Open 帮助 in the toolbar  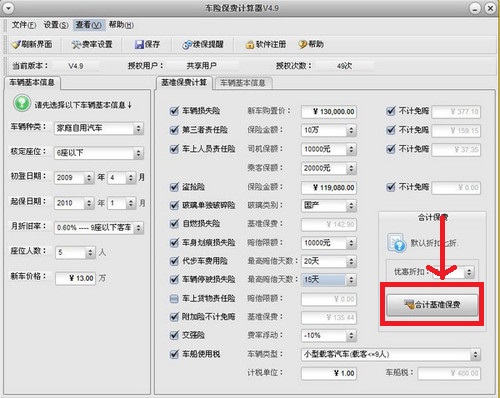(311, 44)
